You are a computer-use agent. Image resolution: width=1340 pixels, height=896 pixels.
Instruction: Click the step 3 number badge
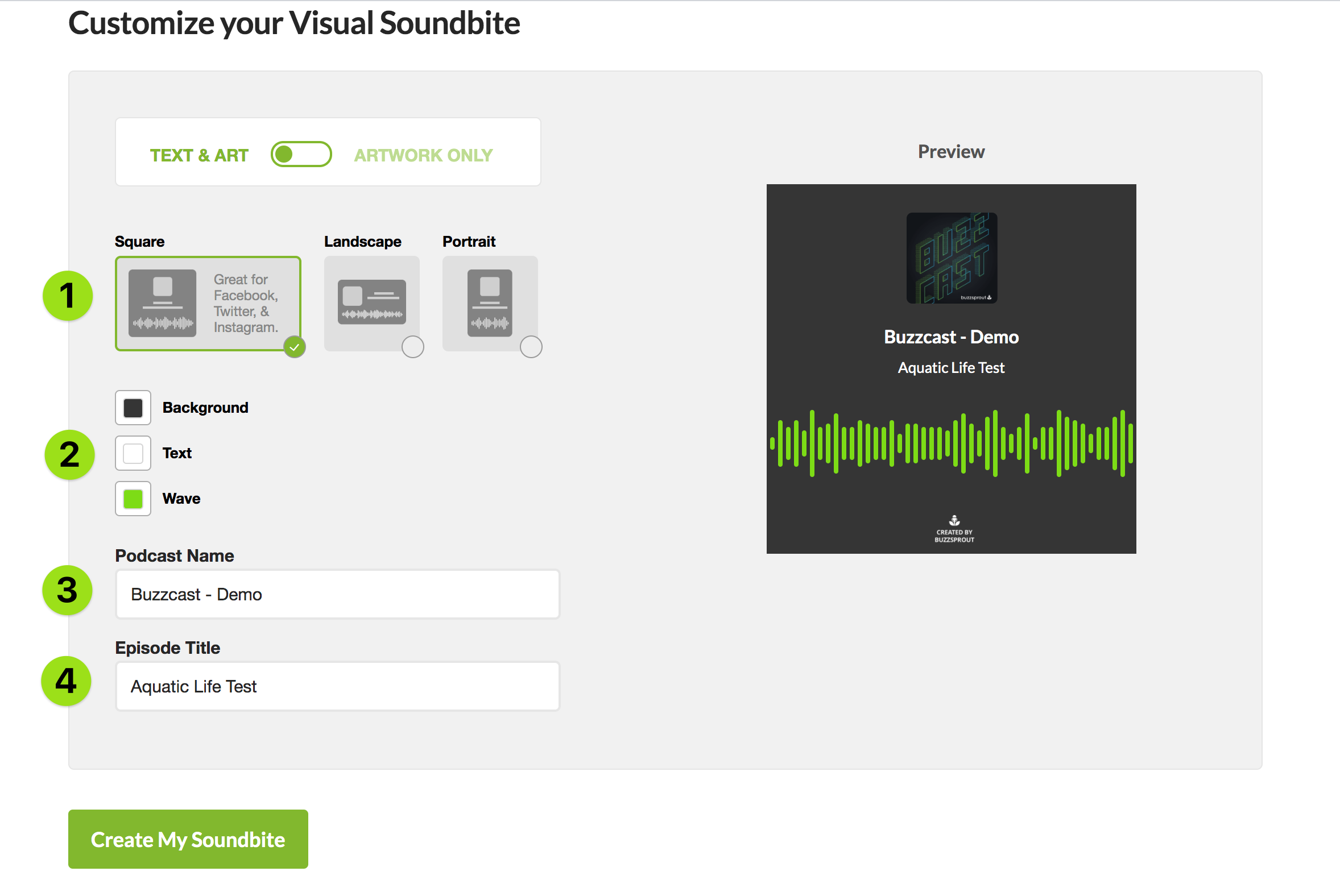(68, 590)
